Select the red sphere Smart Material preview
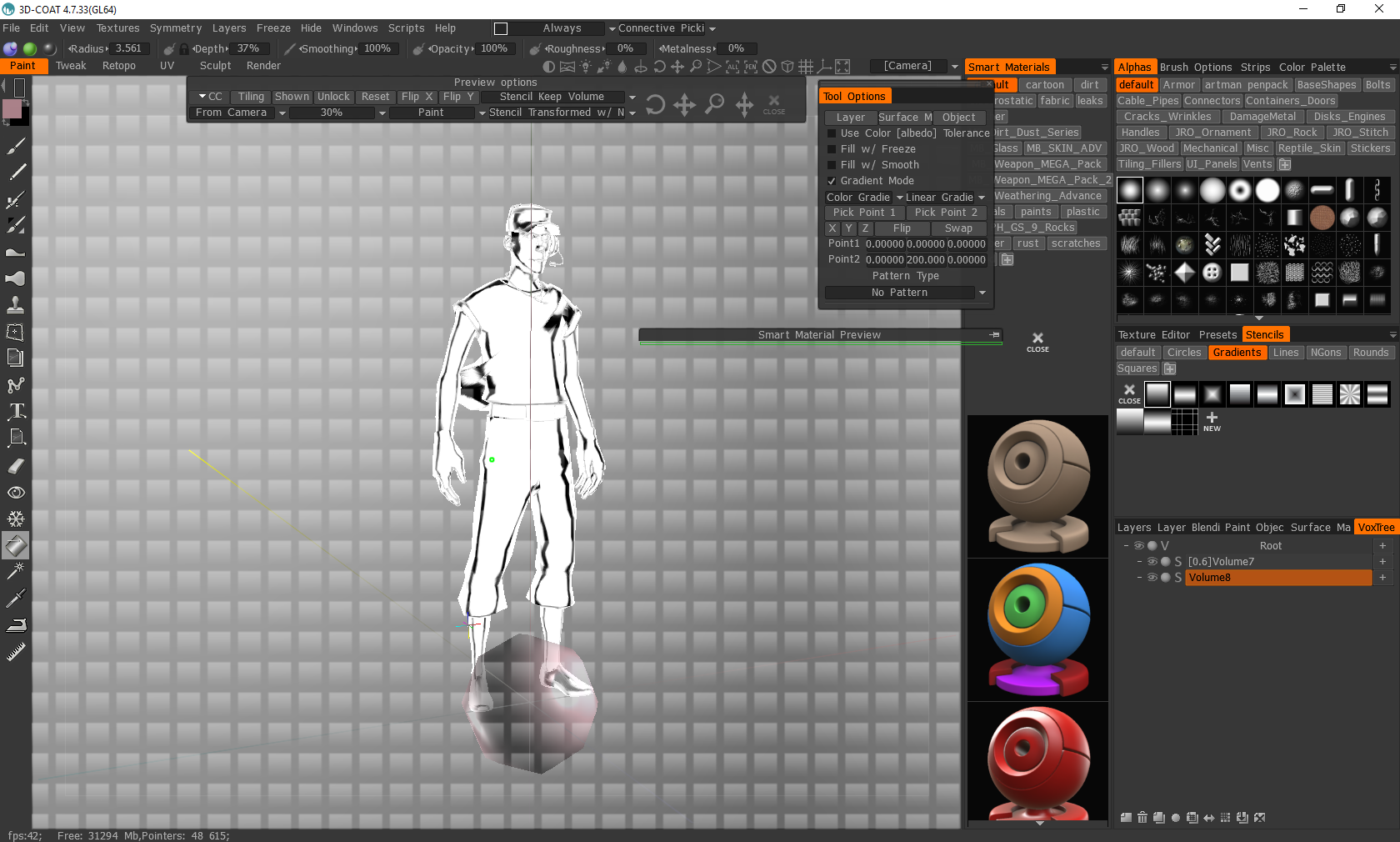1400x842 pixels. 1037,761
